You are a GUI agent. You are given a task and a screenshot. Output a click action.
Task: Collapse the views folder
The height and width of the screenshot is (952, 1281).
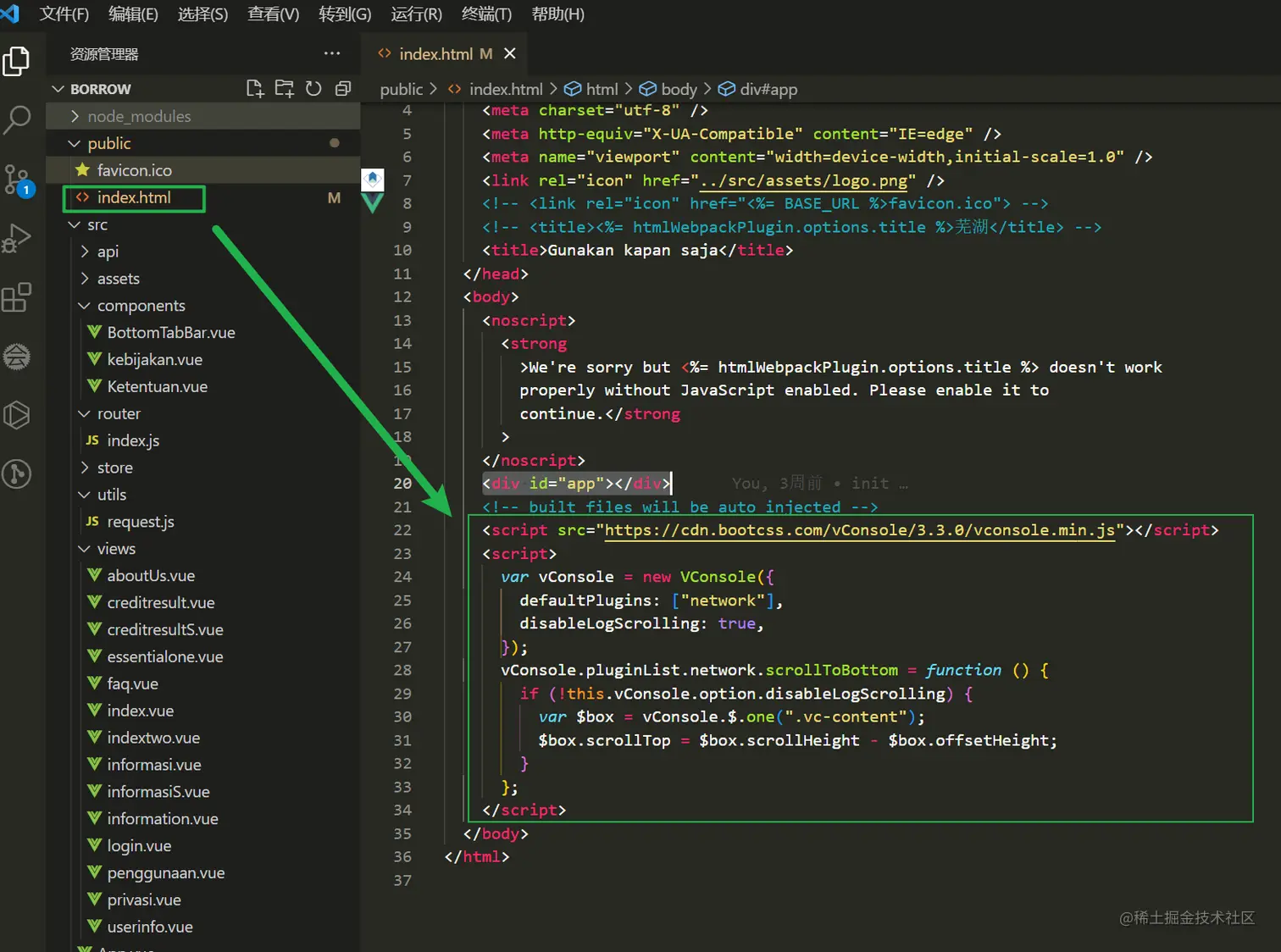click(116, 549)
